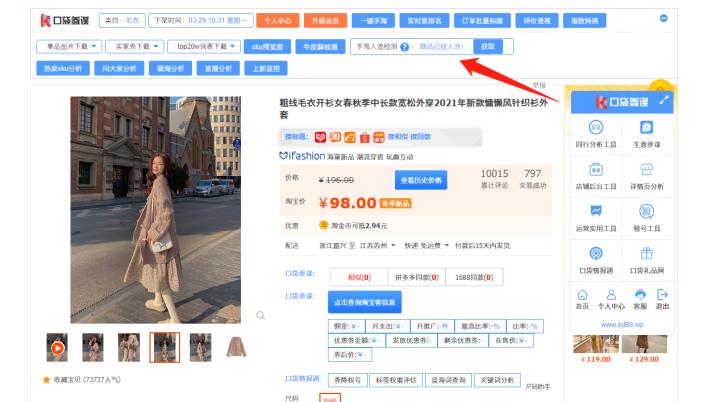Select the highlighted fourth product thumbnail
720x402 pixels.
coord(164,347)
